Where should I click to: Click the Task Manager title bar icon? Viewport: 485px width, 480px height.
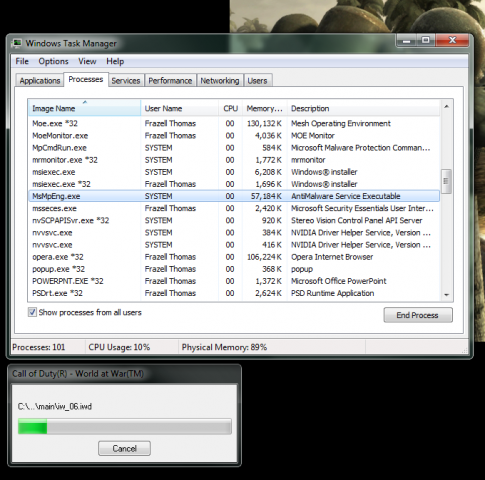point(16,44)
